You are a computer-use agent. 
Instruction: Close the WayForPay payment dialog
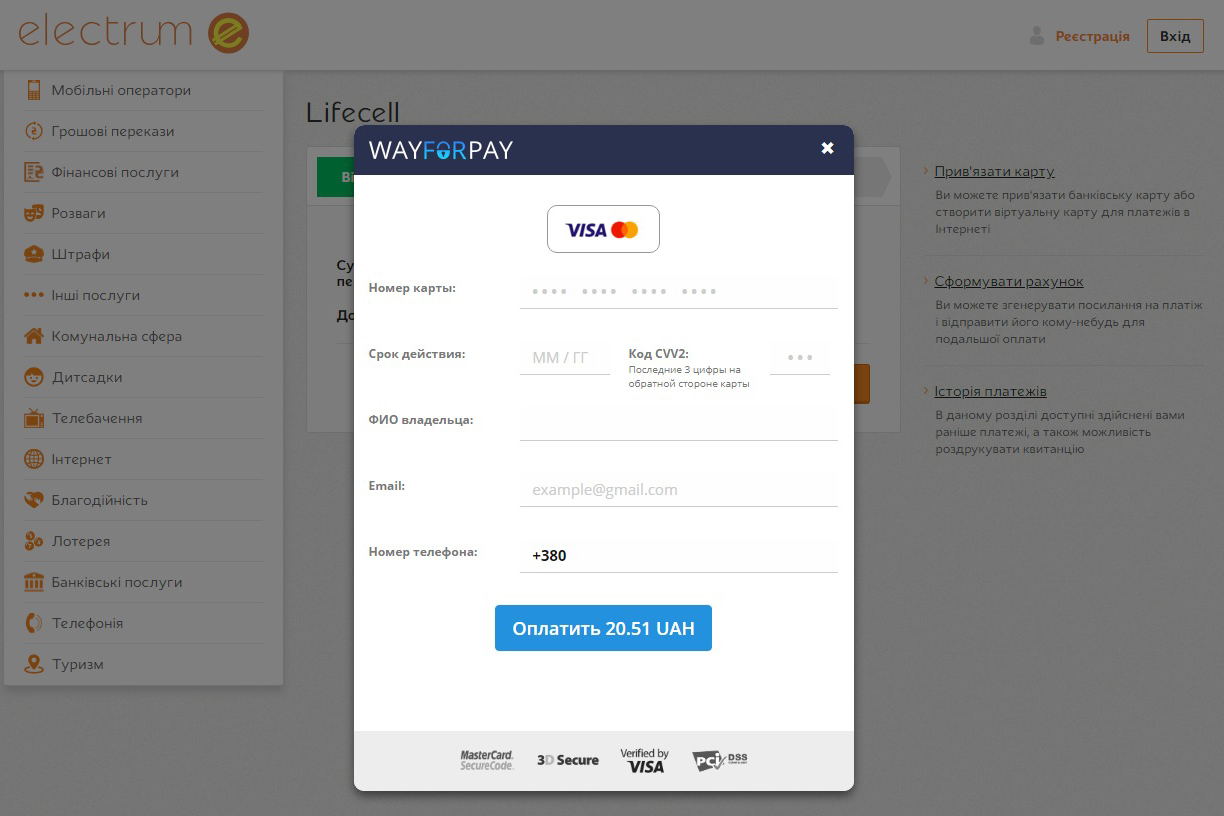click(827, 148)
